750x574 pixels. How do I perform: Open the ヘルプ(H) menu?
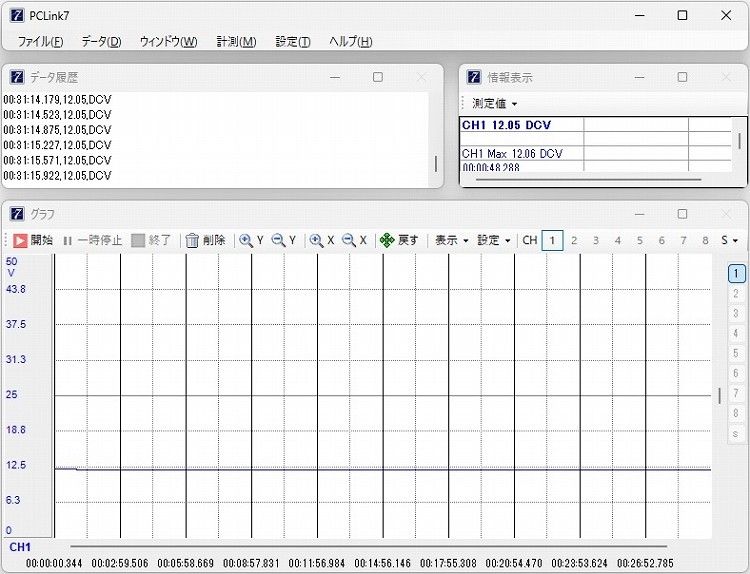351,41
